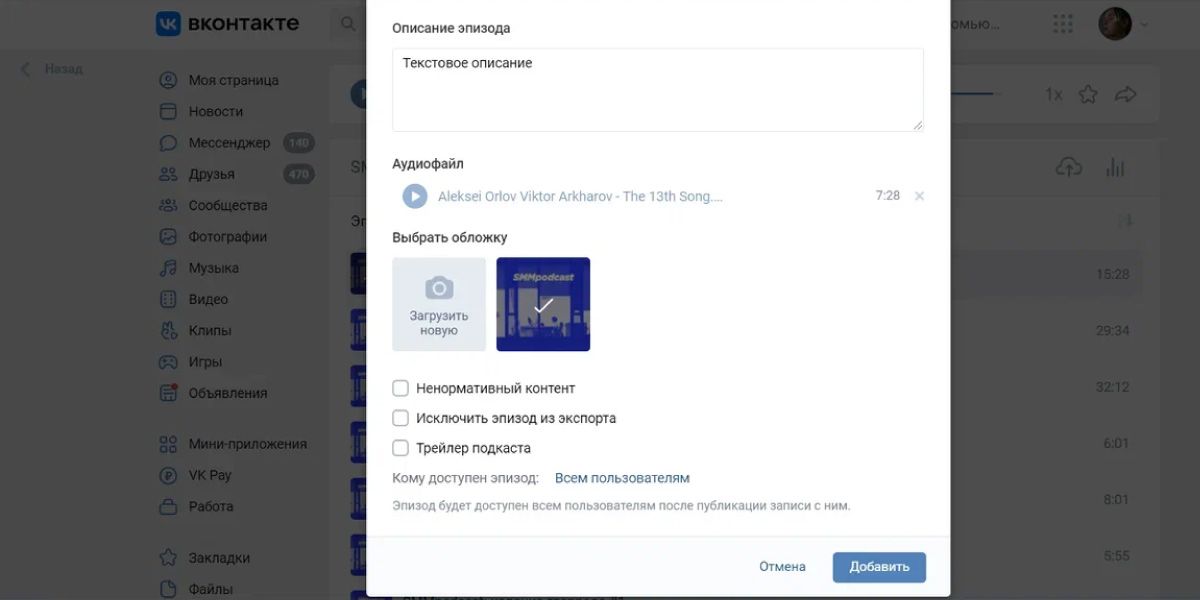Click the share arrow icon

click(1126, 94)
